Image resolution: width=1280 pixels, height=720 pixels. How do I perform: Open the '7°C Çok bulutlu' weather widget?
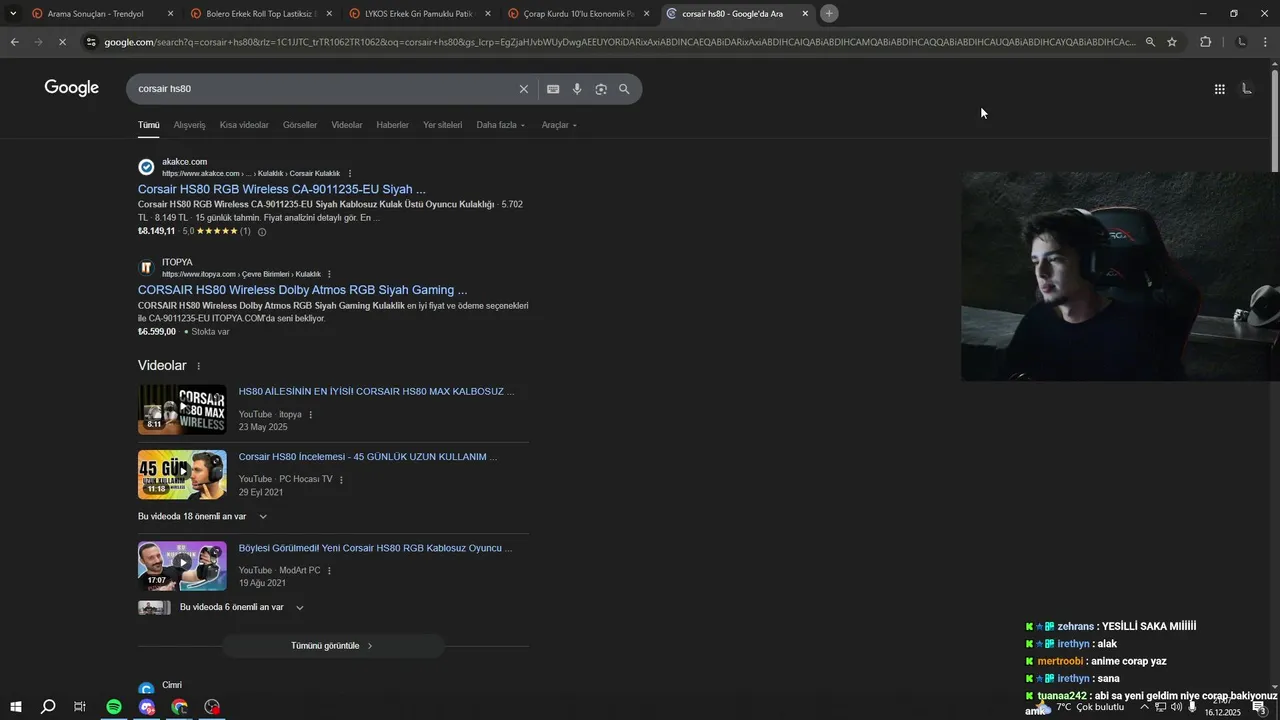pyautogui.click(x=1083, y=707)
